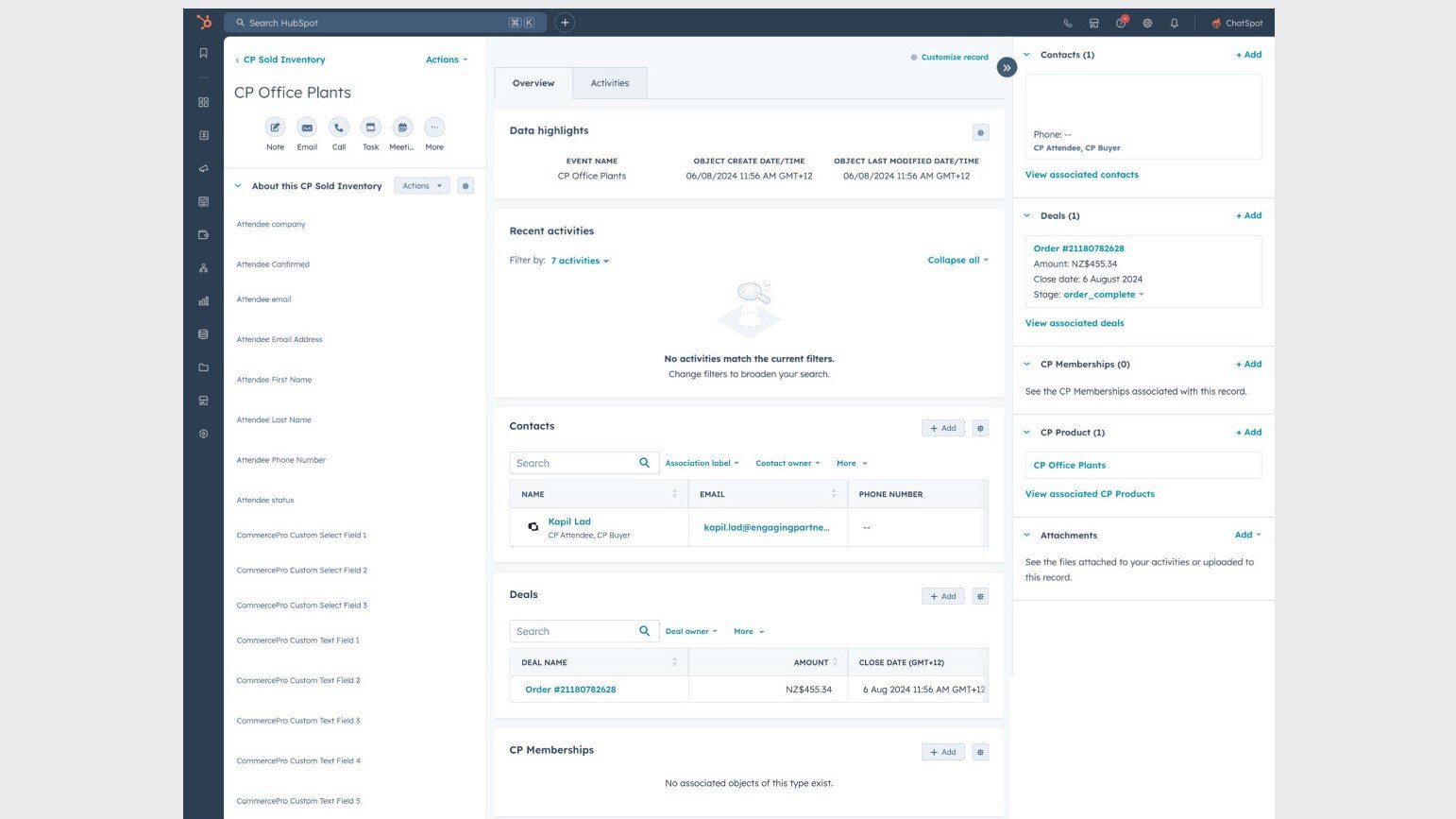Click View associated deals link
Screen dimensions: 1456x819
click(x=1075, y=323)
